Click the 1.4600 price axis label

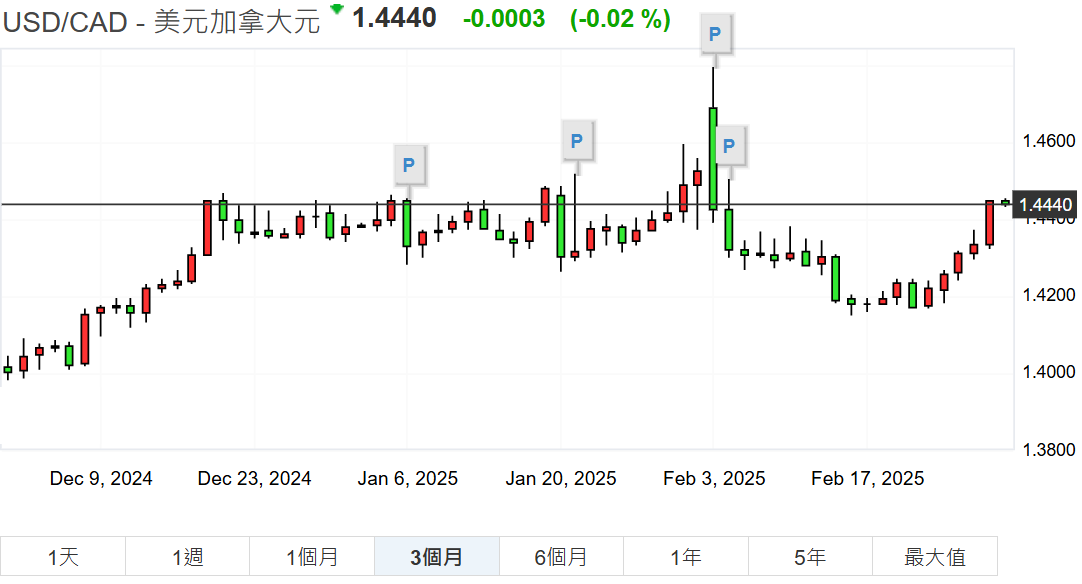click(1048, 141)
